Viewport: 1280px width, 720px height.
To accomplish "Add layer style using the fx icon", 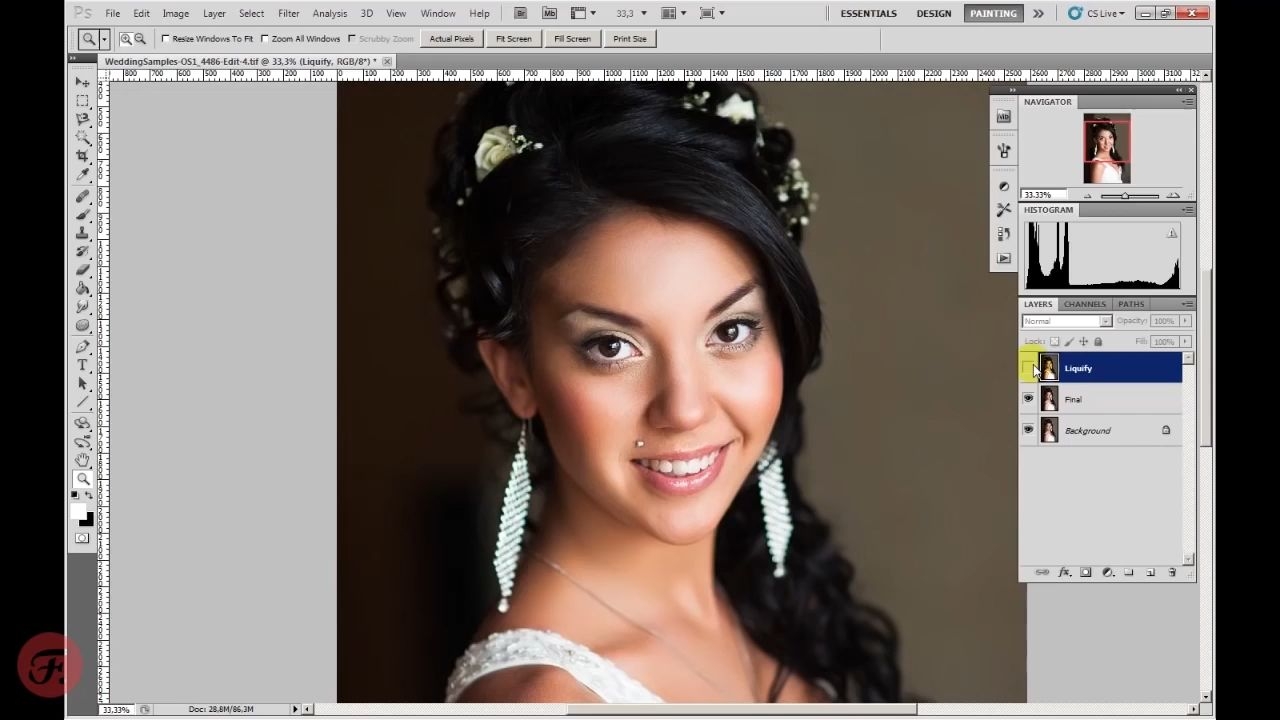I will 1064,573.
